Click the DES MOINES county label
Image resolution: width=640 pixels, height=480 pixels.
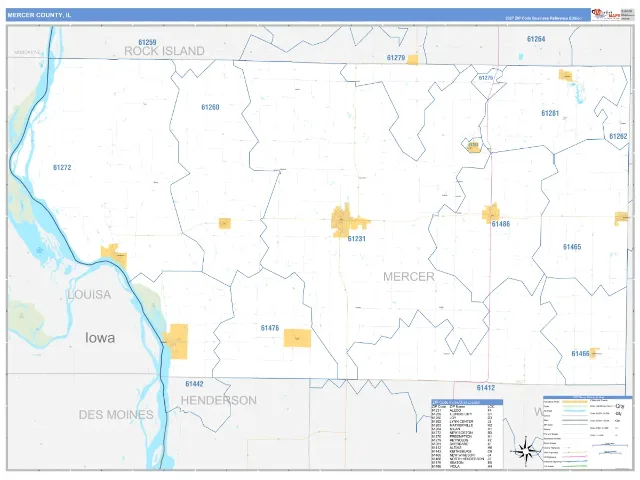116,415
